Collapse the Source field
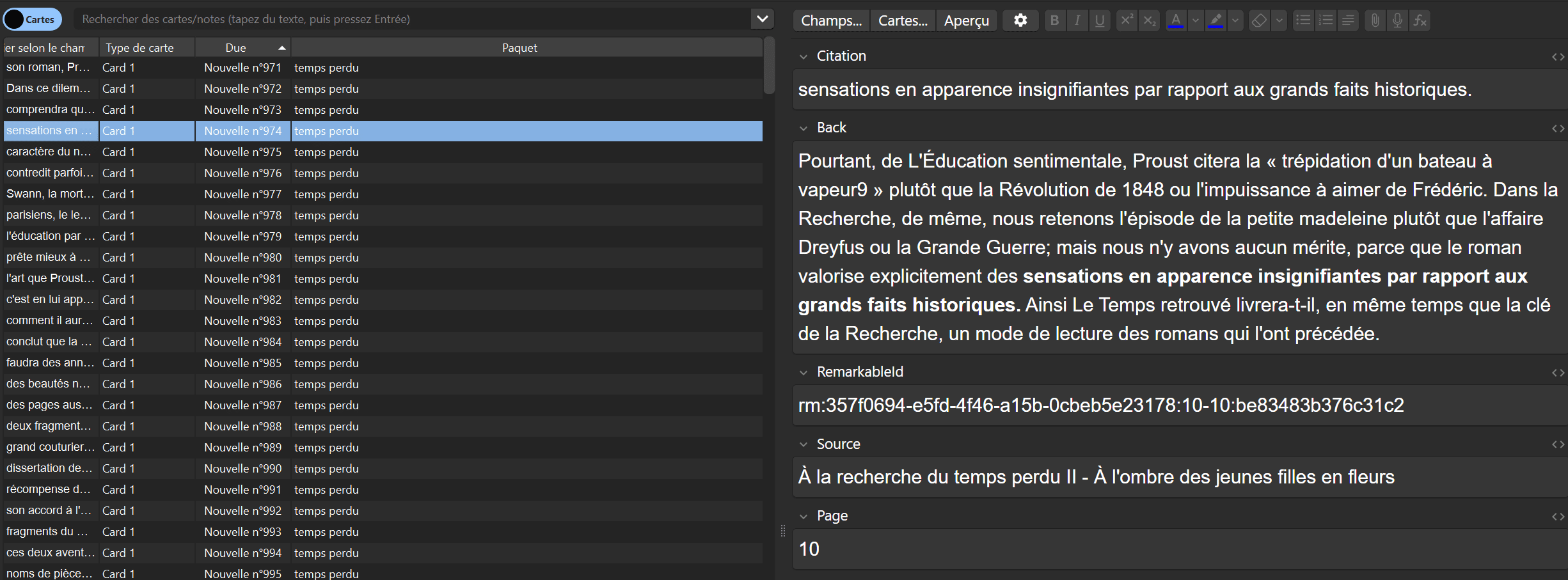The image size is (1568, 580). pyautogui.click(x=804, y=444)
